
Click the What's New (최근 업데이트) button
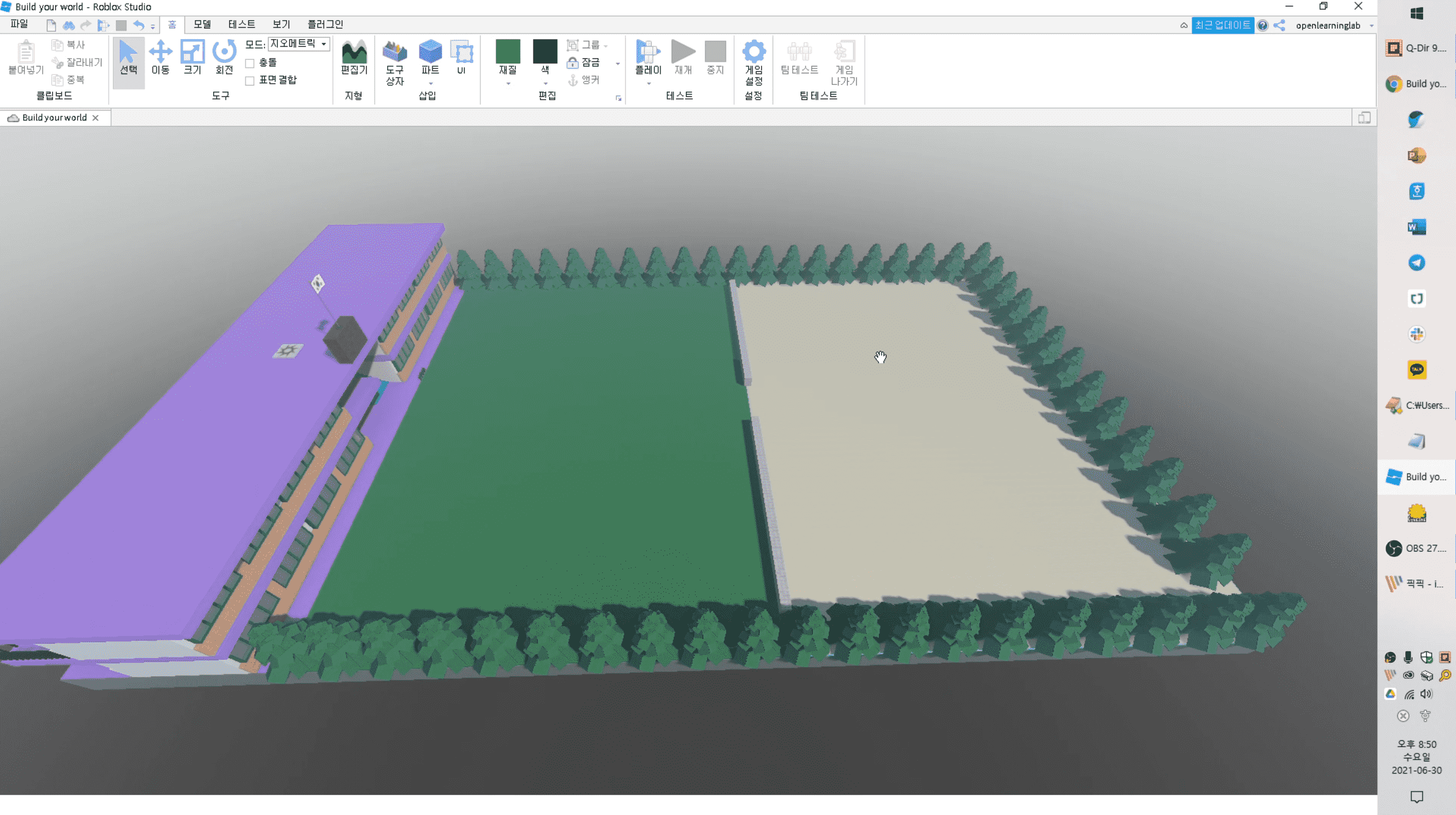[1222, 25]
